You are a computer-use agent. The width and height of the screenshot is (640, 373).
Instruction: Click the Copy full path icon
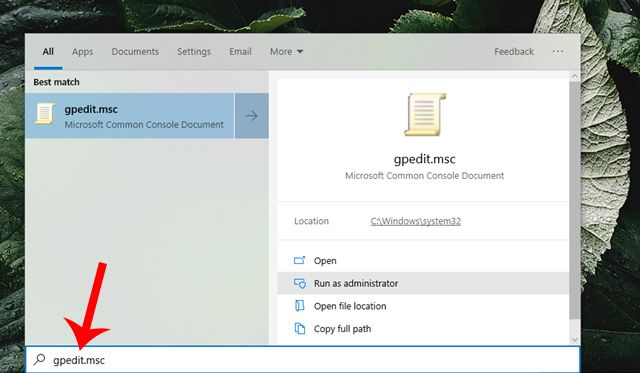click(x=300, y=329)
